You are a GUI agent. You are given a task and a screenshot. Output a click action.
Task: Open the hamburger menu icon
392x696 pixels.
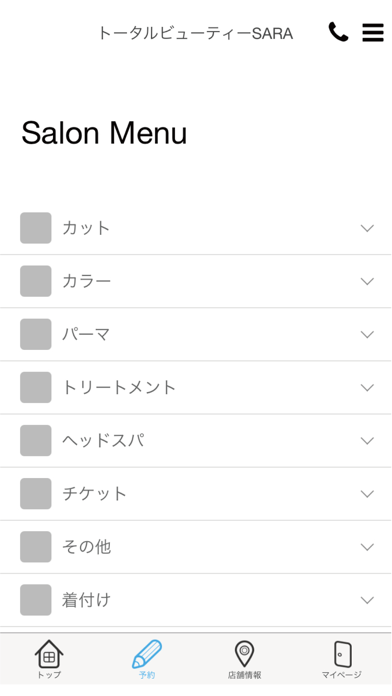point(373,32)
